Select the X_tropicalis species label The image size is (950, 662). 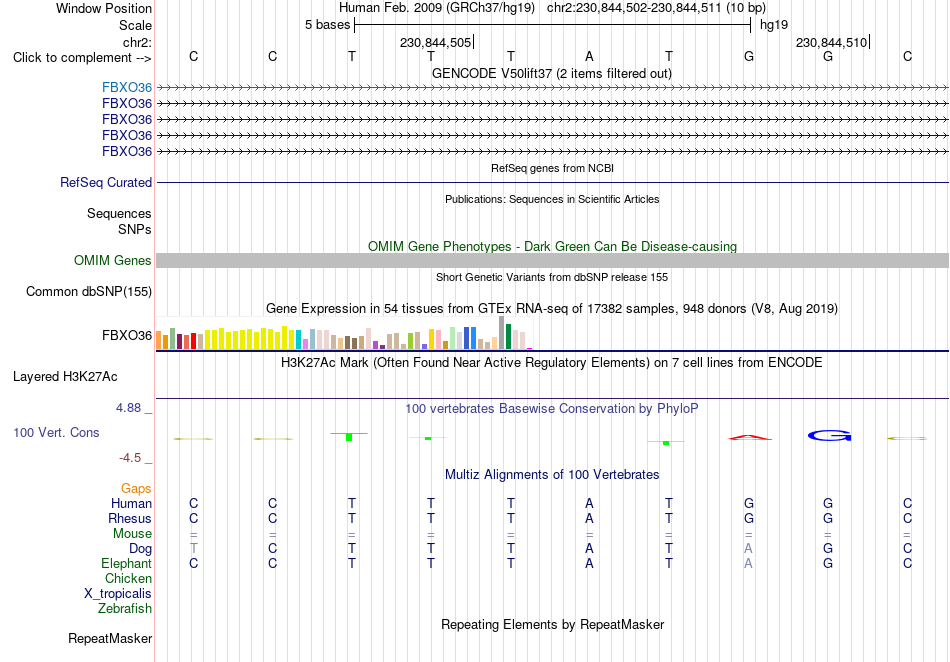click(x=118, y=594)
